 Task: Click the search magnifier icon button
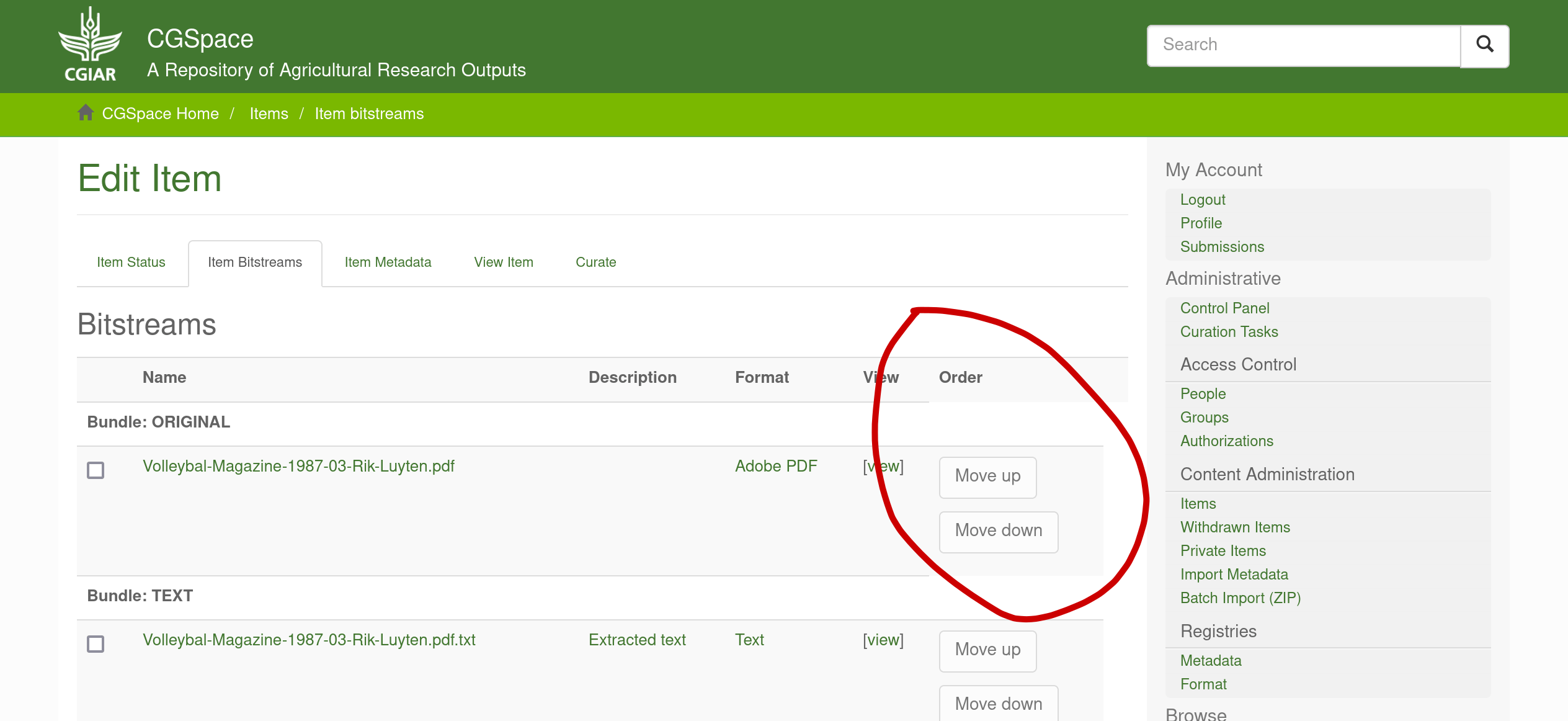[x=1484, y=45]
